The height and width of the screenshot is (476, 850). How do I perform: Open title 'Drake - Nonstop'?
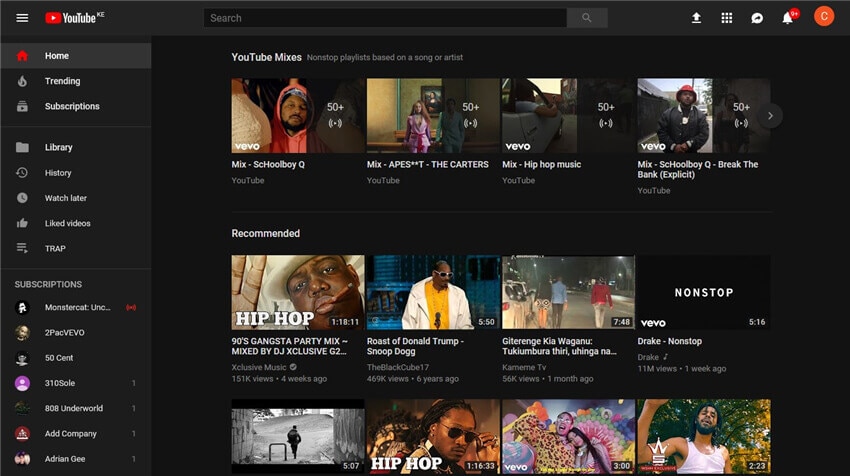coord(669,341)
